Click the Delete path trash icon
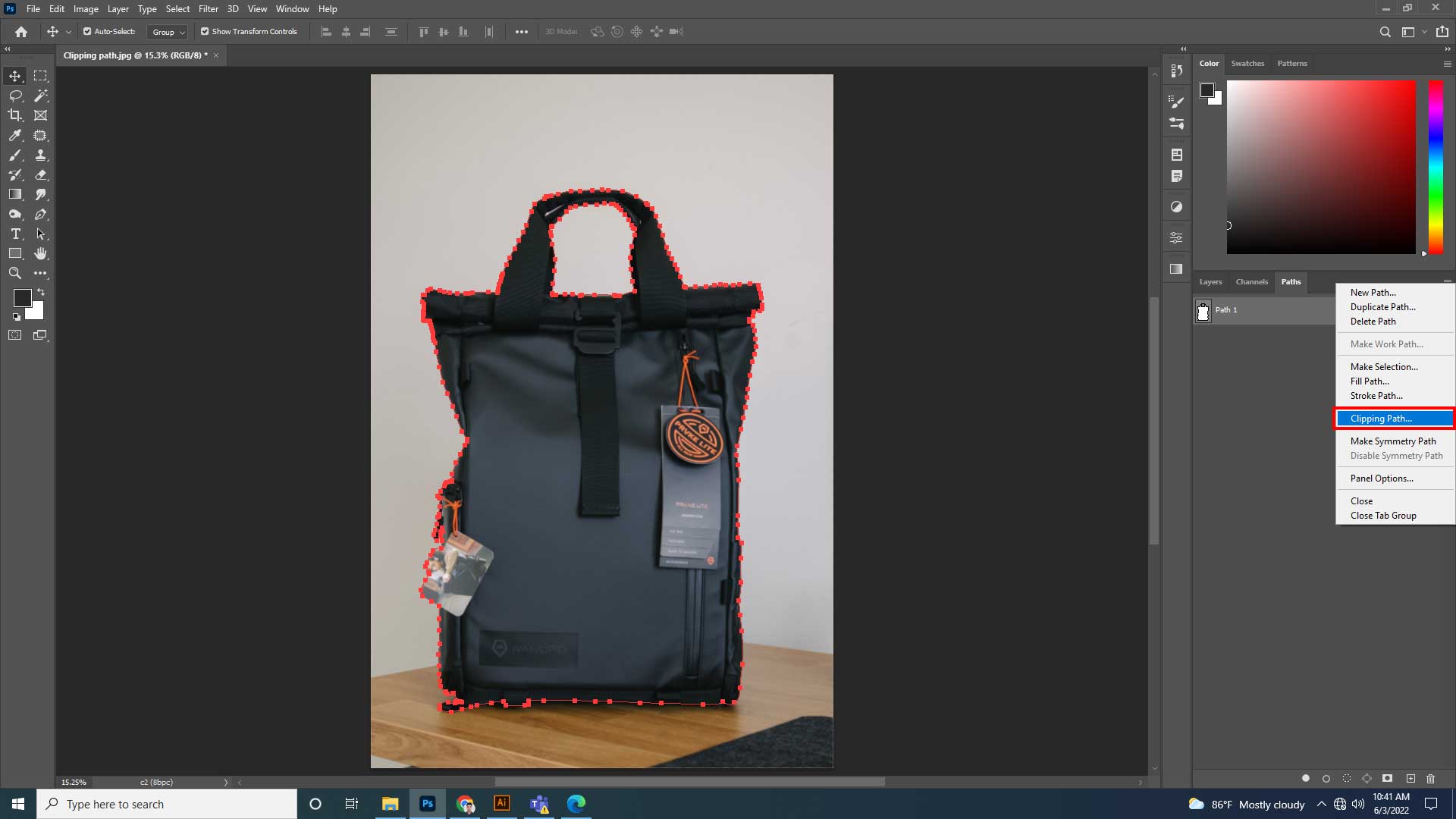 click(x=1431, y=778)
